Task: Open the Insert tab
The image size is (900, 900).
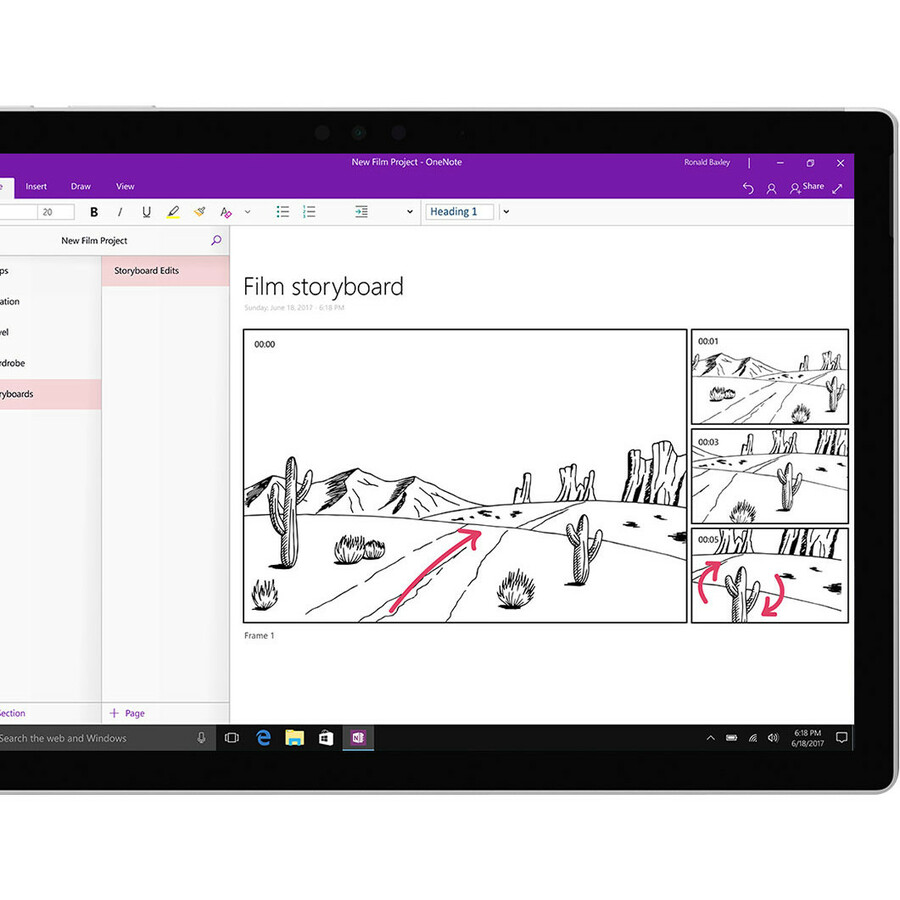Action: coord(36,187)
